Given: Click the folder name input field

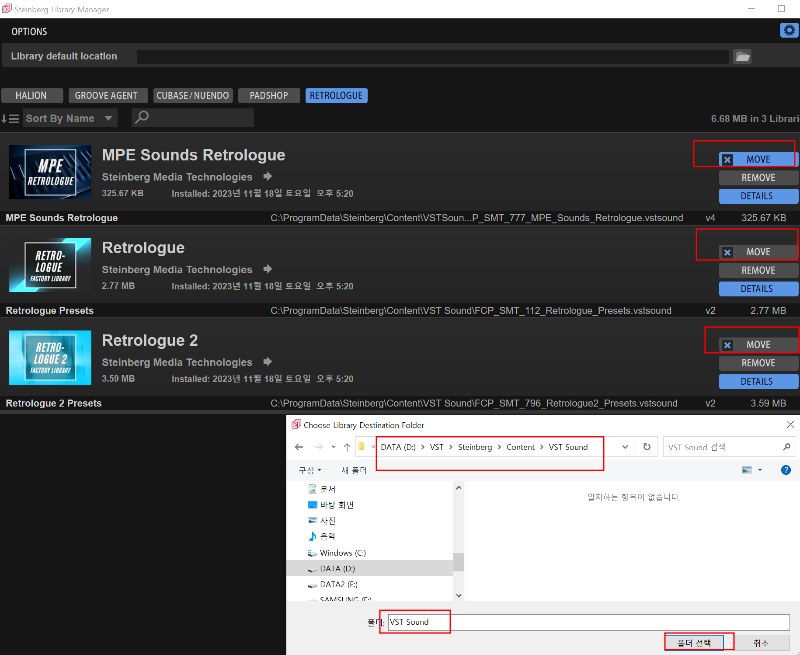Looking at the screenshot, I should (x=589, y=622).
